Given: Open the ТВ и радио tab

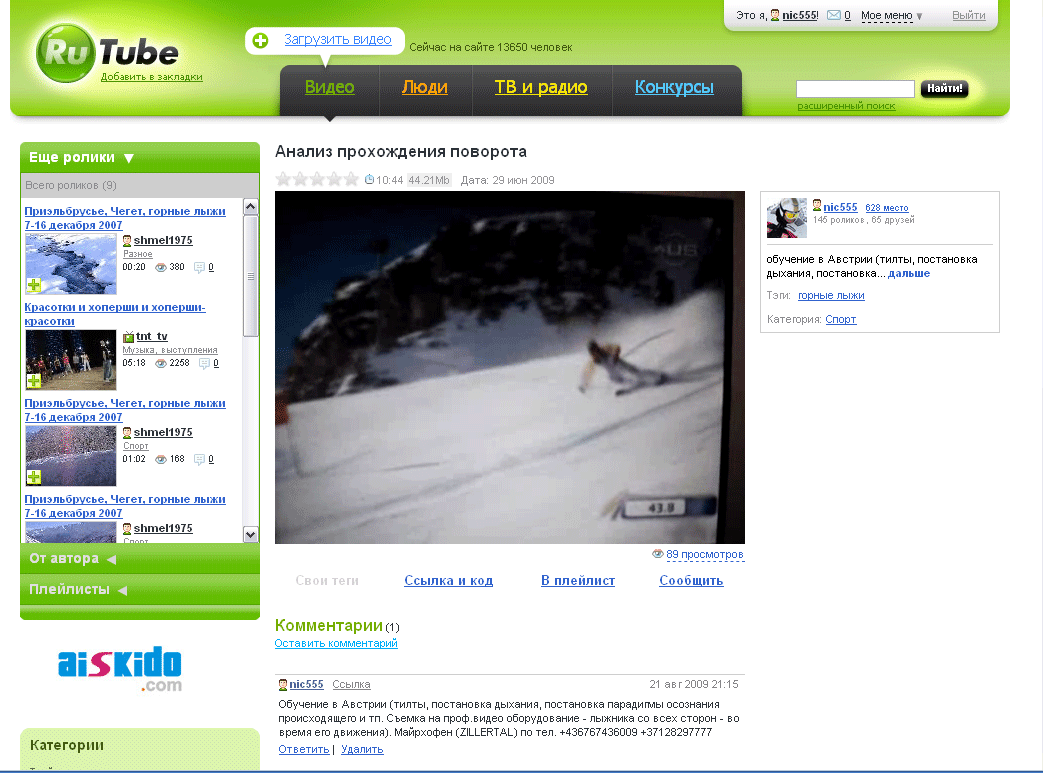Looking at the screenshot, I should 541,87.
